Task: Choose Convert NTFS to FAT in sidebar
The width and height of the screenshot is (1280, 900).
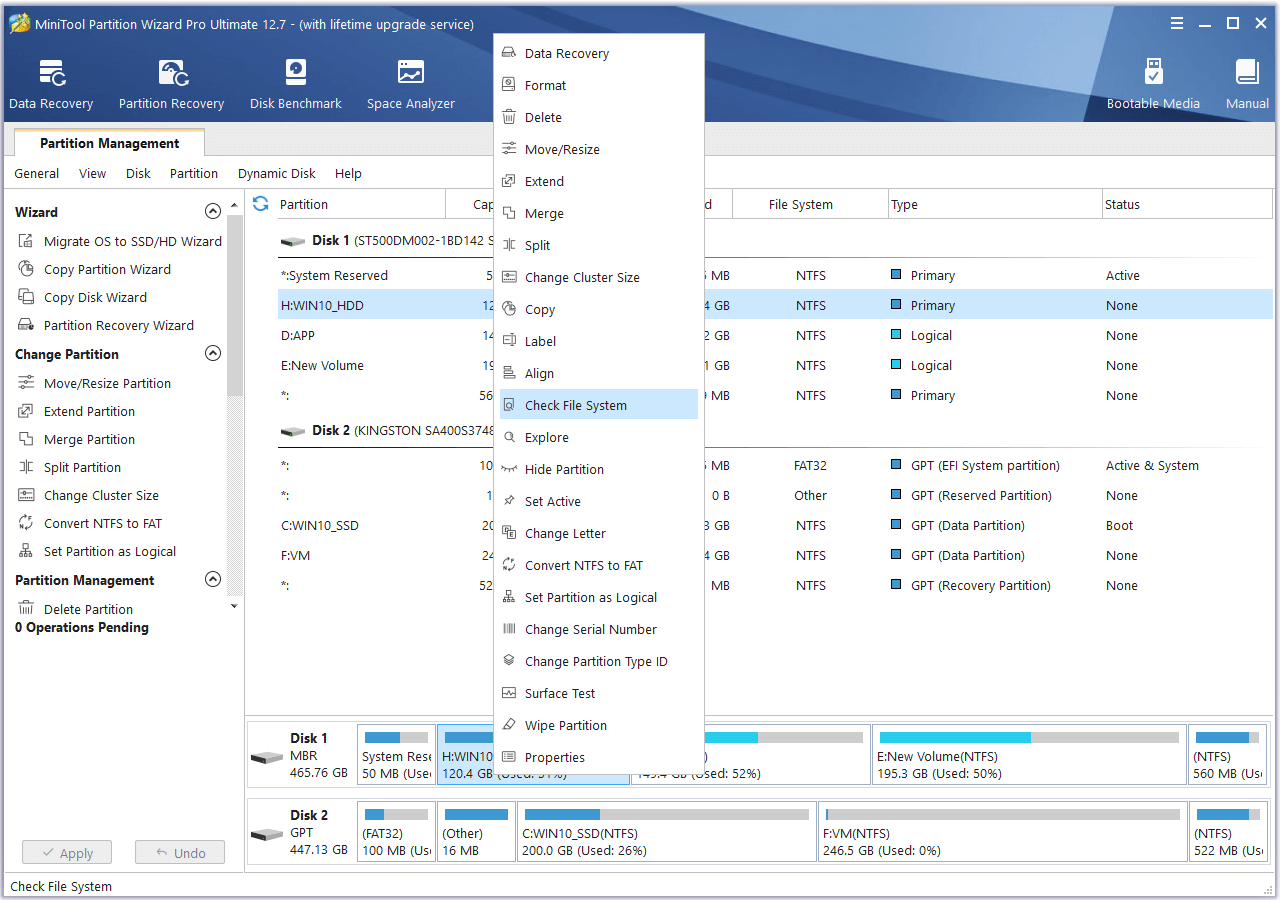Action: pyautogui.click(x=89, y=523)
